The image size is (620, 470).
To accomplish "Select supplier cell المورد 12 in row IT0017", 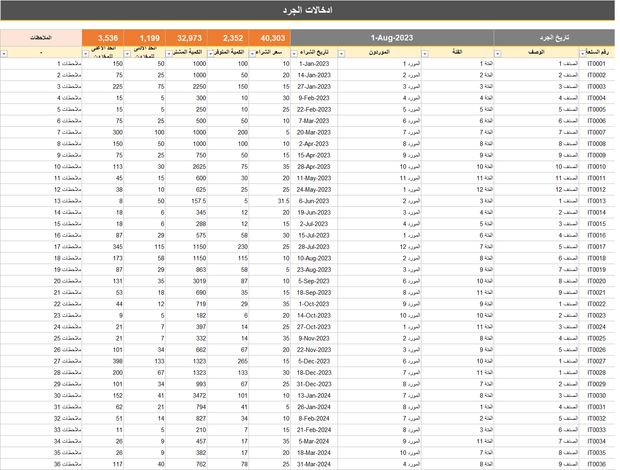I will [x=379, y=247].
